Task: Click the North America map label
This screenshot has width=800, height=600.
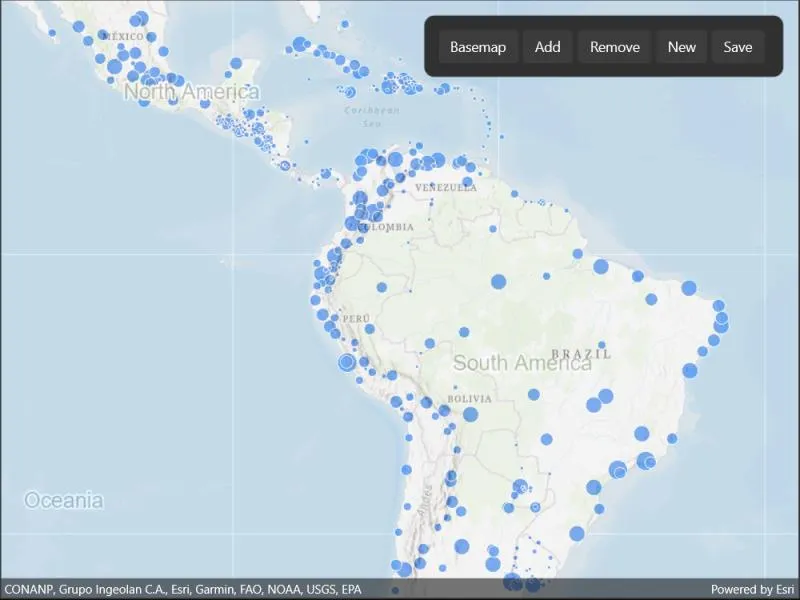Action: (192, 92)
